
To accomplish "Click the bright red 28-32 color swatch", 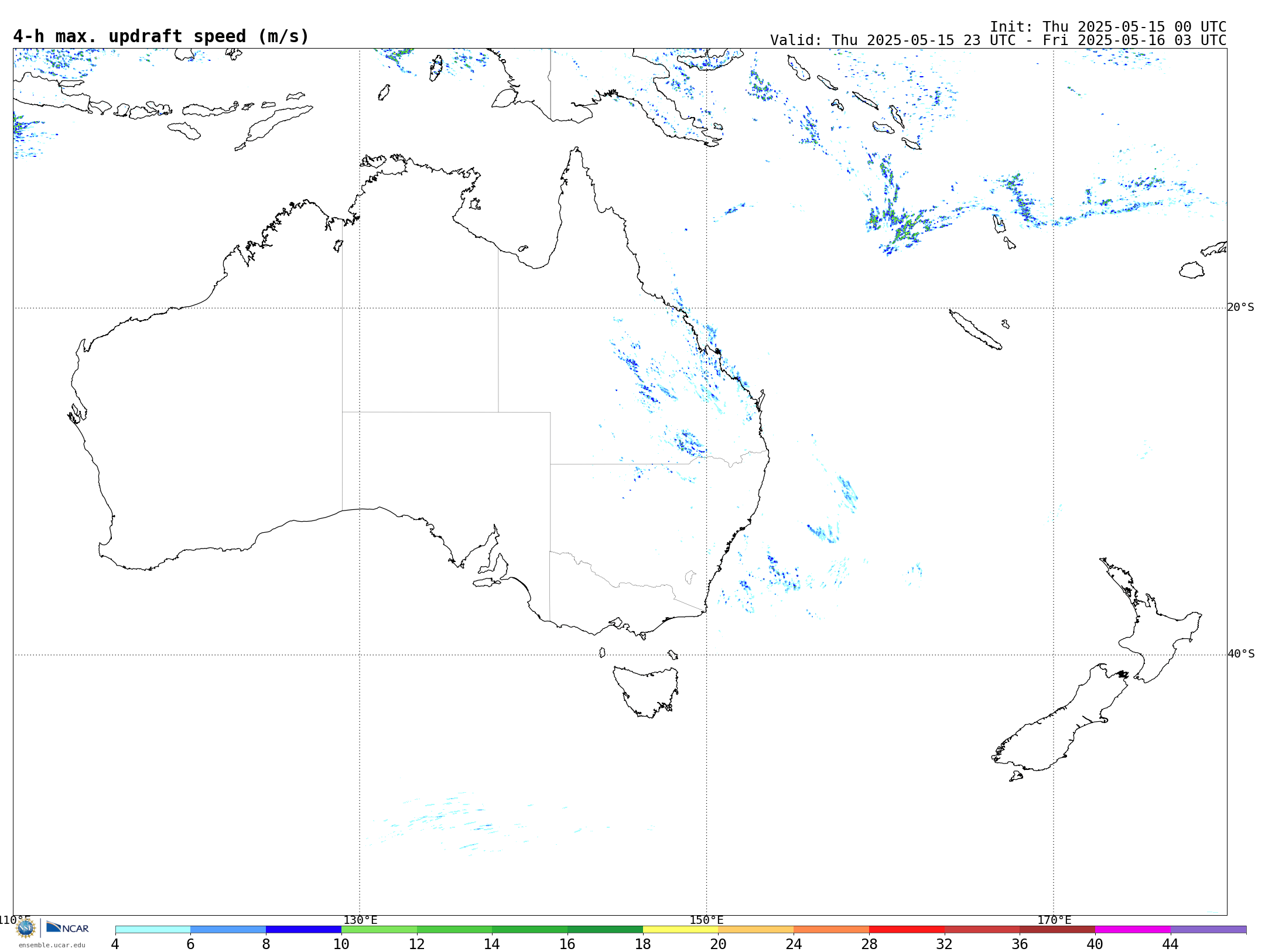I will pos(907,930).
